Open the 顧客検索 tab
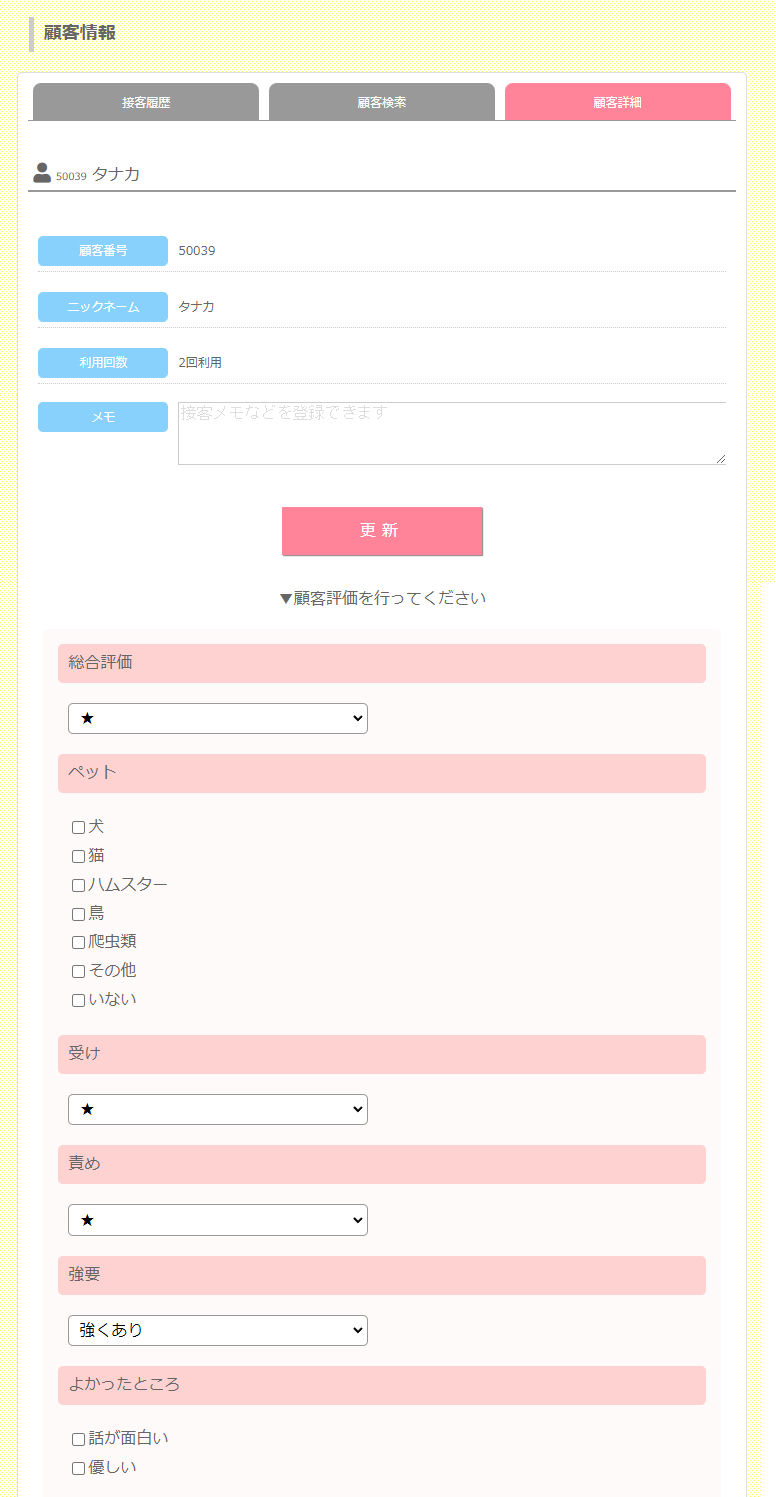 (x=382, y=102)
